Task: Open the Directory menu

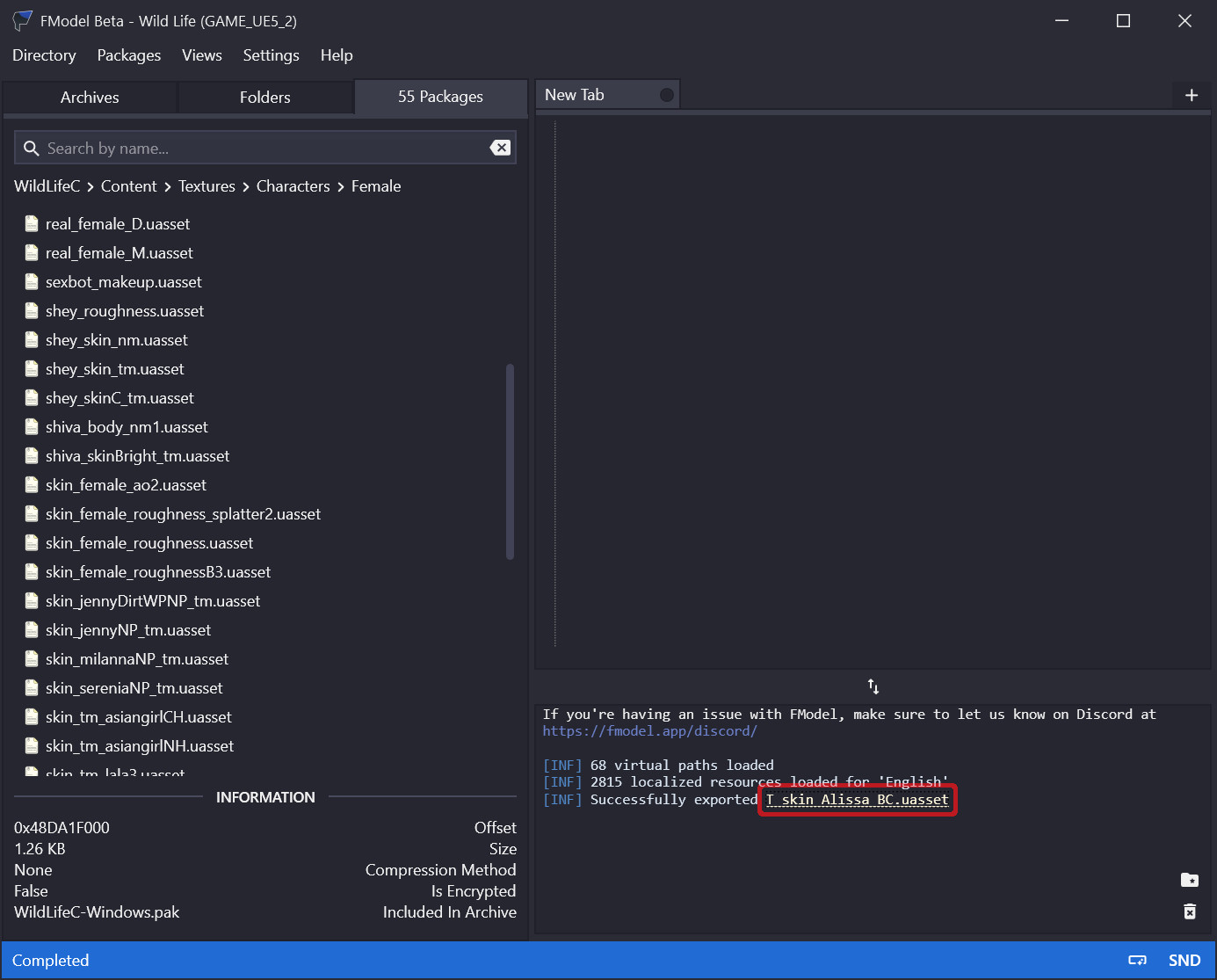Action: 44,55
